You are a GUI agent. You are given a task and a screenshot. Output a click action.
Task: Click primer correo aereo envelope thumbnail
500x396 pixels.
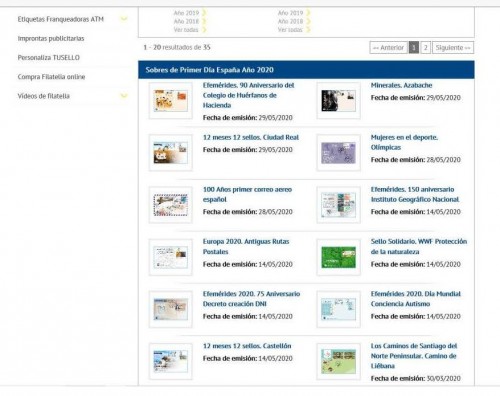171,205
